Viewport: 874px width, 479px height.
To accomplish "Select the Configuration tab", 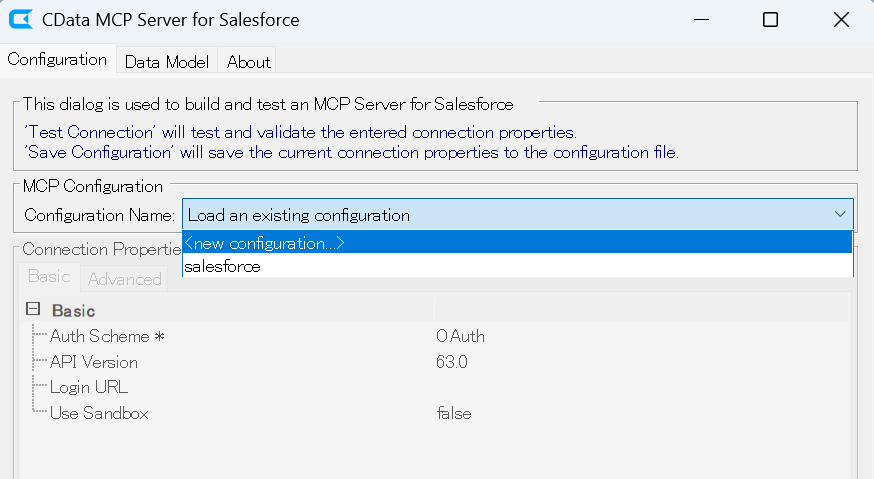I will [x=57, y=59].
